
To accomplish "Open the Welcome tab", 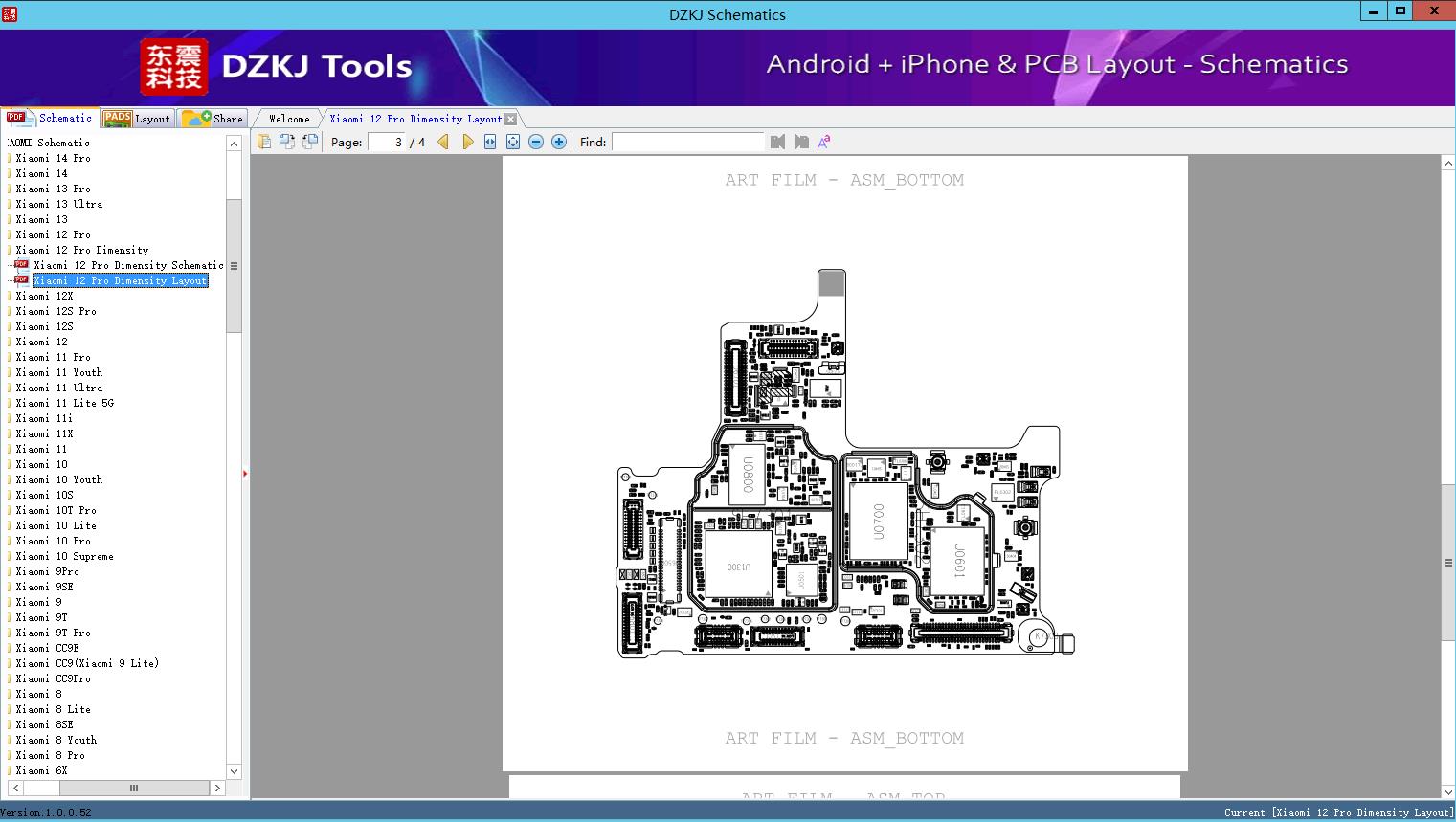I will tap(288, 119).
